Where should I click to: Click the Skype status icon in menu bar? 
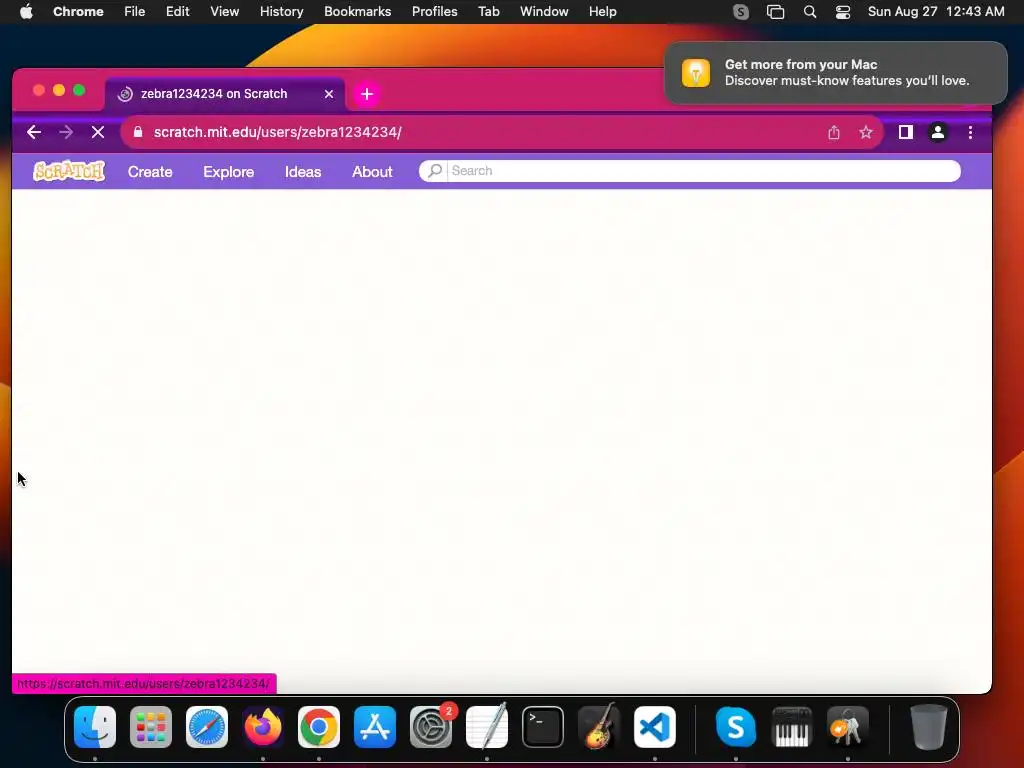(741, 12)
